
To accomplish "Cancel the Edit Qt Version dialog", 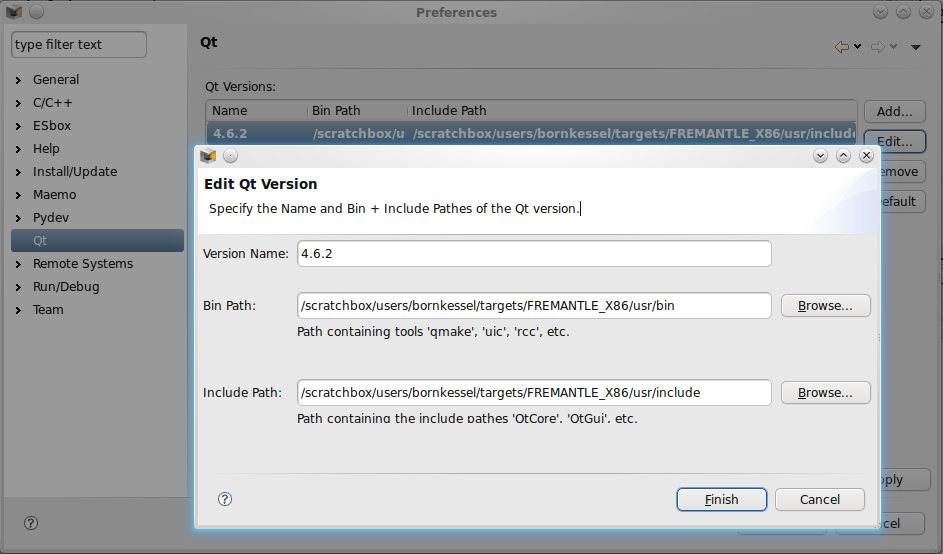I will tap(820, 499).
